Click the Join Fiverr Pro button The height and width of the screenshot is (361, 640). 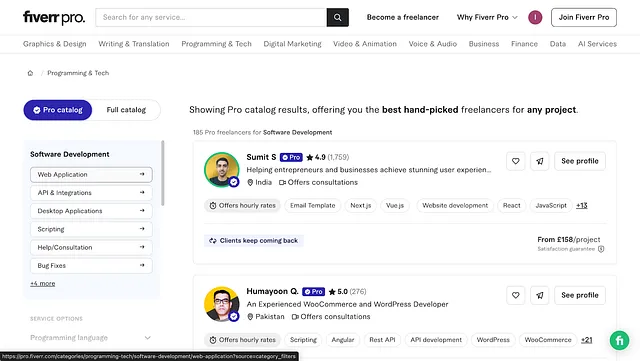point(584,17)
